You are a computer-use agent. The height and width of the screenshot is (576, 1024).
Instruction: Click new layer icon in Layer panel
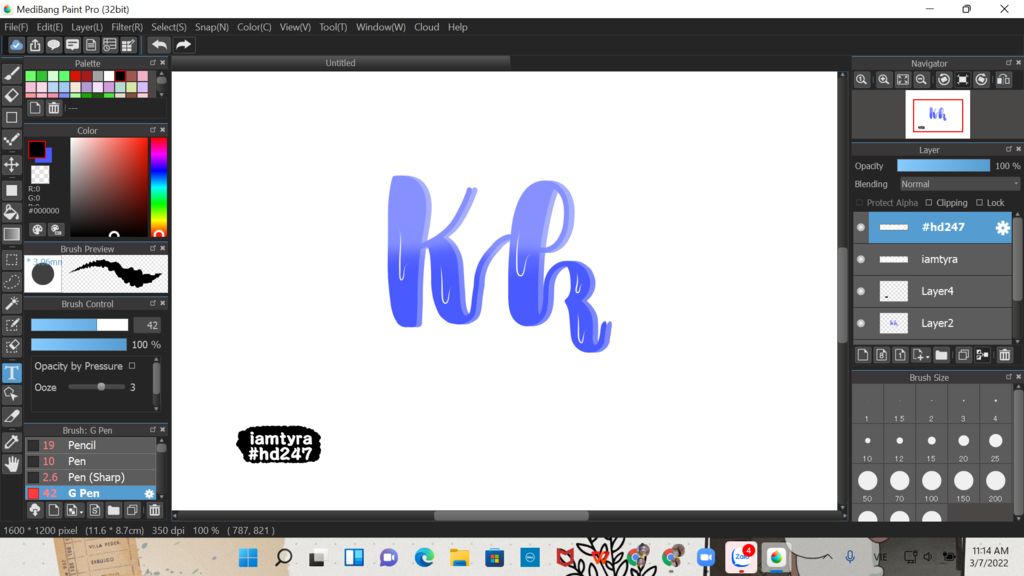coord(863,355)
